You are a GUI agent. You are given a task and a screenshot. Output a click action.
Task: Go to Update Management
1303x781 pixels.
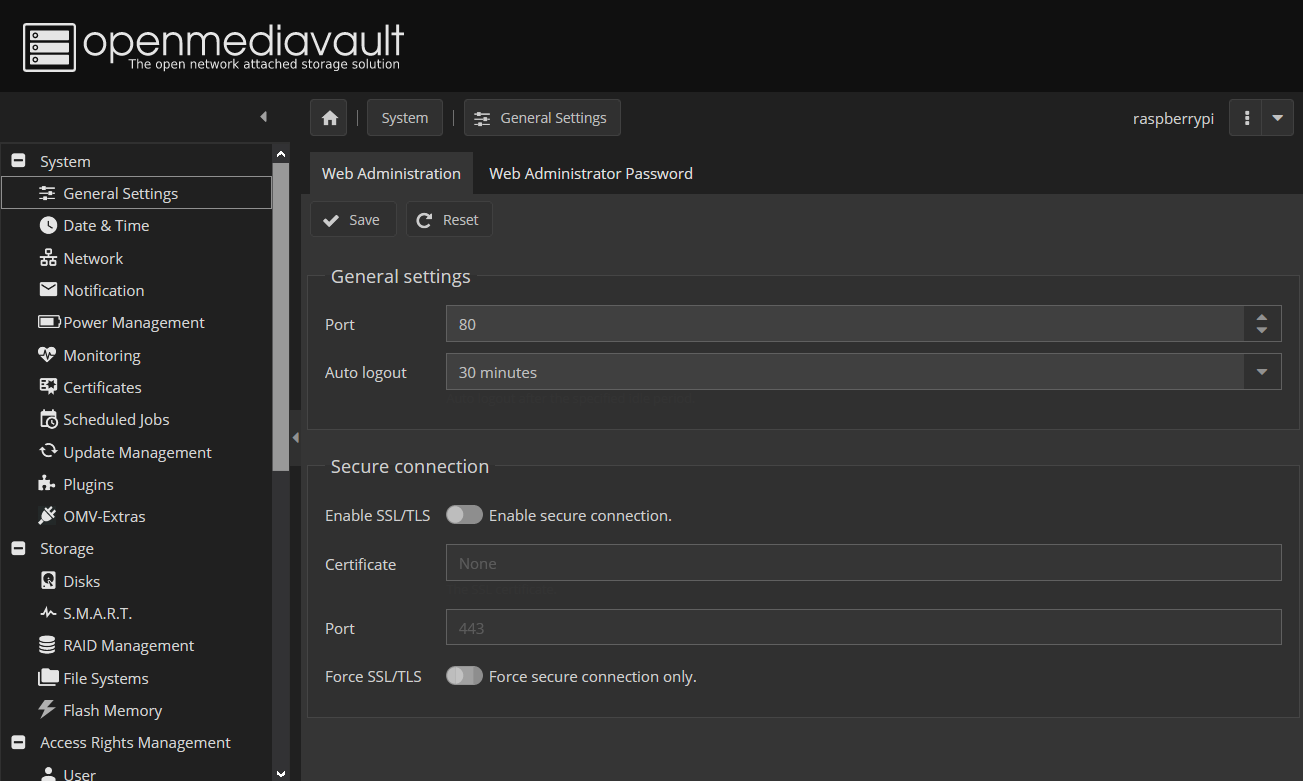point(136,452)
